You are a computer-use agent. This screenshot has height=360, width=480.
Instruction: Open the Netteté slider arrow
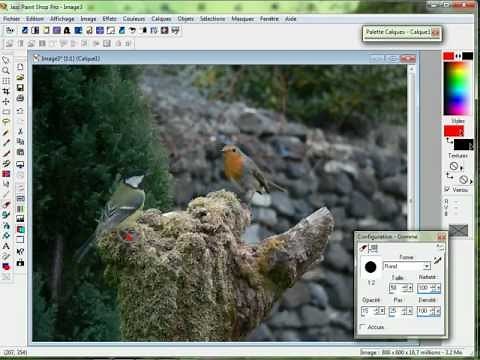point(438,287)
